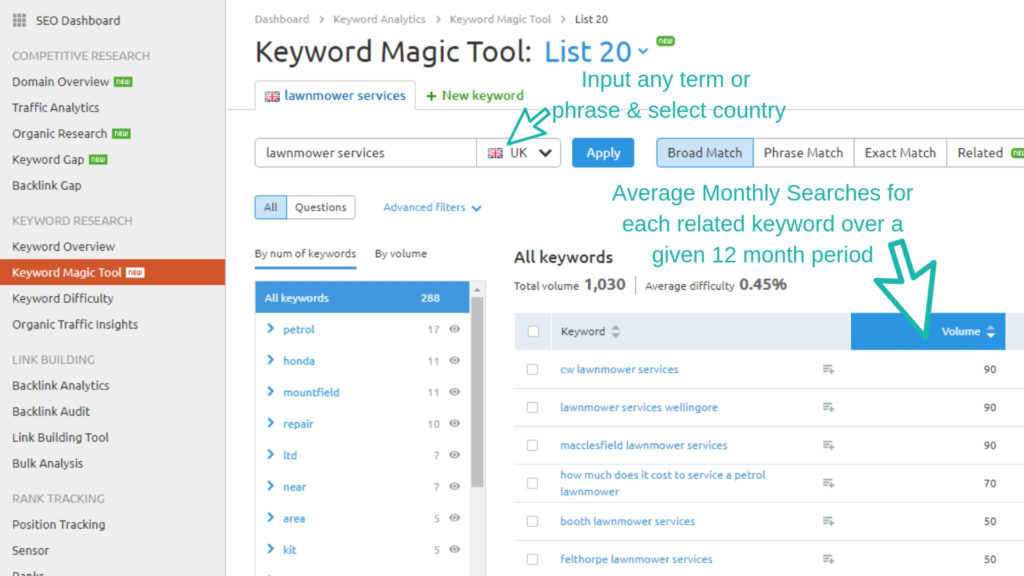Toggle visibility eye for near group
1024x576 pixels.
[455, 486]
